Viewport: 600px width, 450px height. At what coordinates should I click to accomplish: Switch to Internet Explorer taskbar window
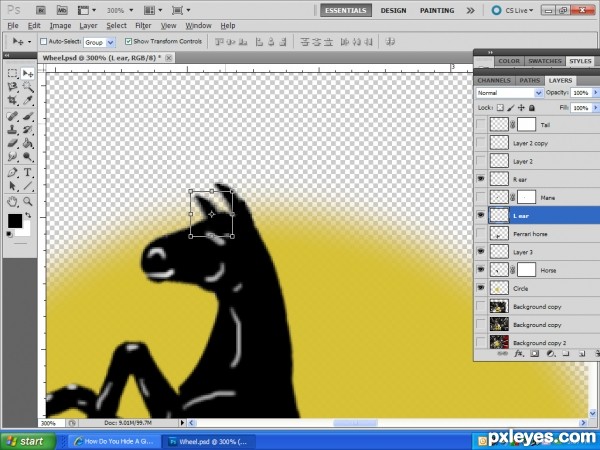point(114,441)
